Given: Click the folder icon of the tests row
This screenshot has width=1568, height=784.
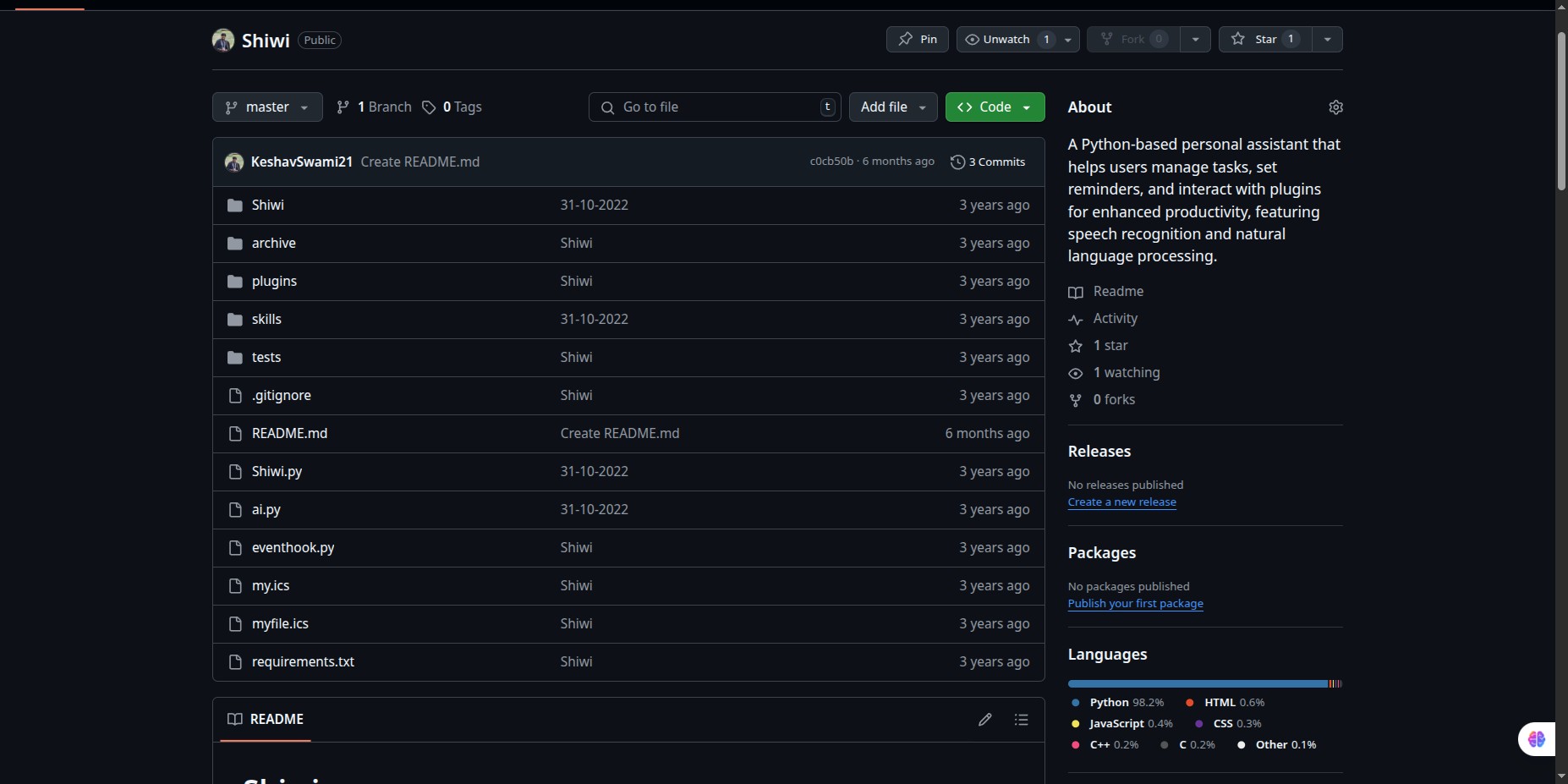Looking at the screenshot, I should click(235, 358).
